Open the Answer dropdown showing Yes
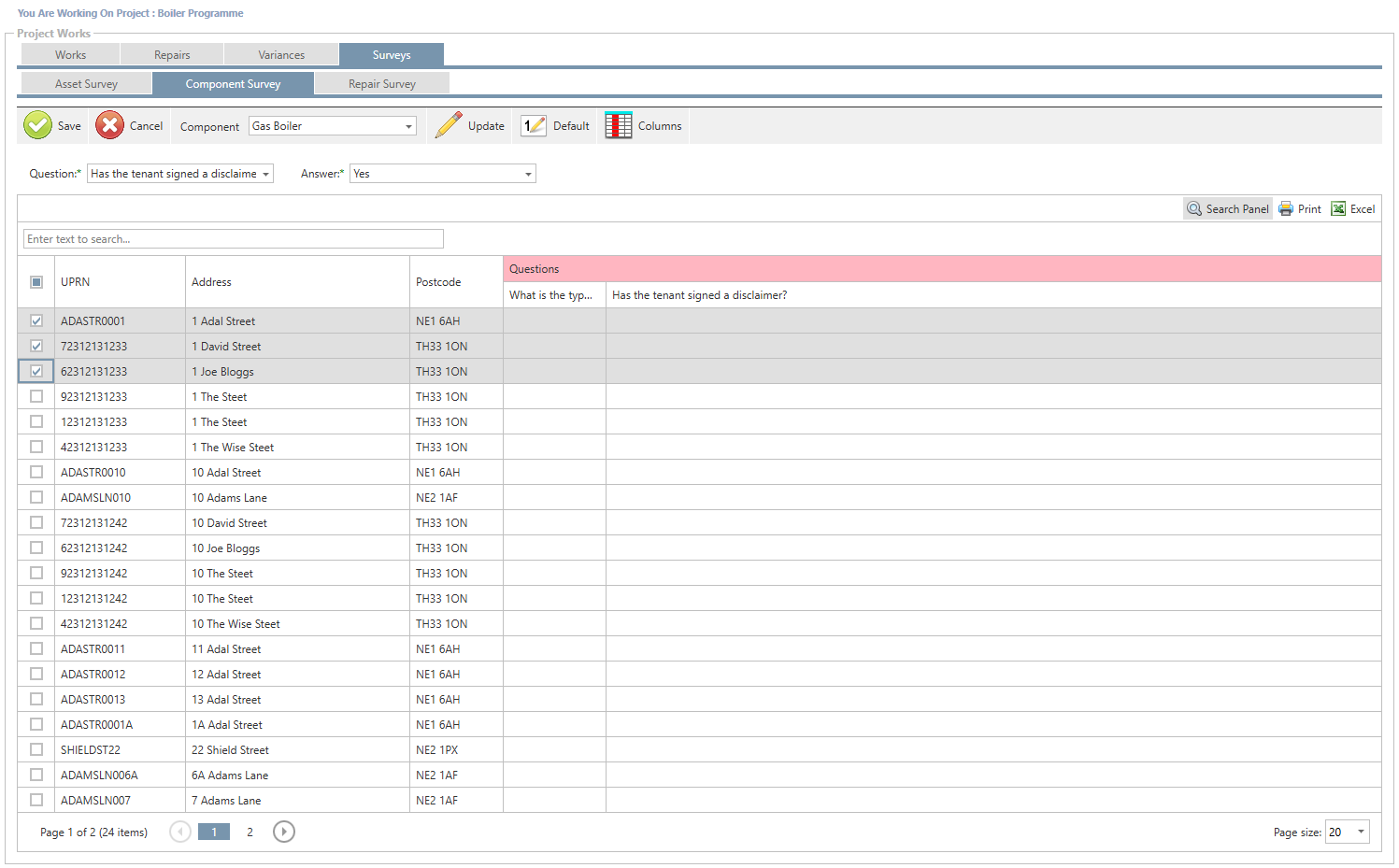This screenshot has height=868, width=1399. pyautogui.click(x=528, y=174)
